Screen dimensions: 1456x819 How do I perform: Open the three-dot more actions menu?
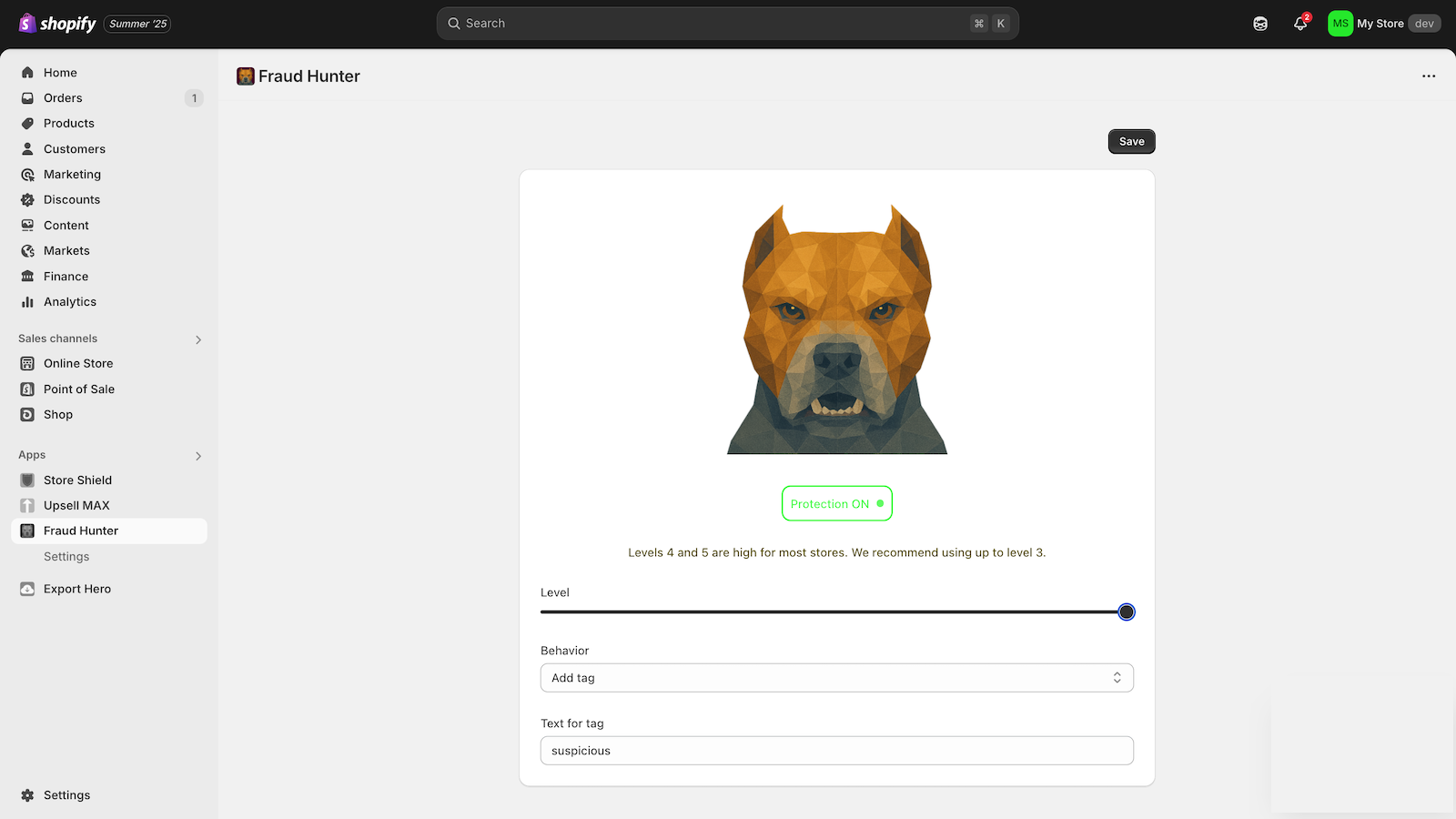tap(1429, 76)
